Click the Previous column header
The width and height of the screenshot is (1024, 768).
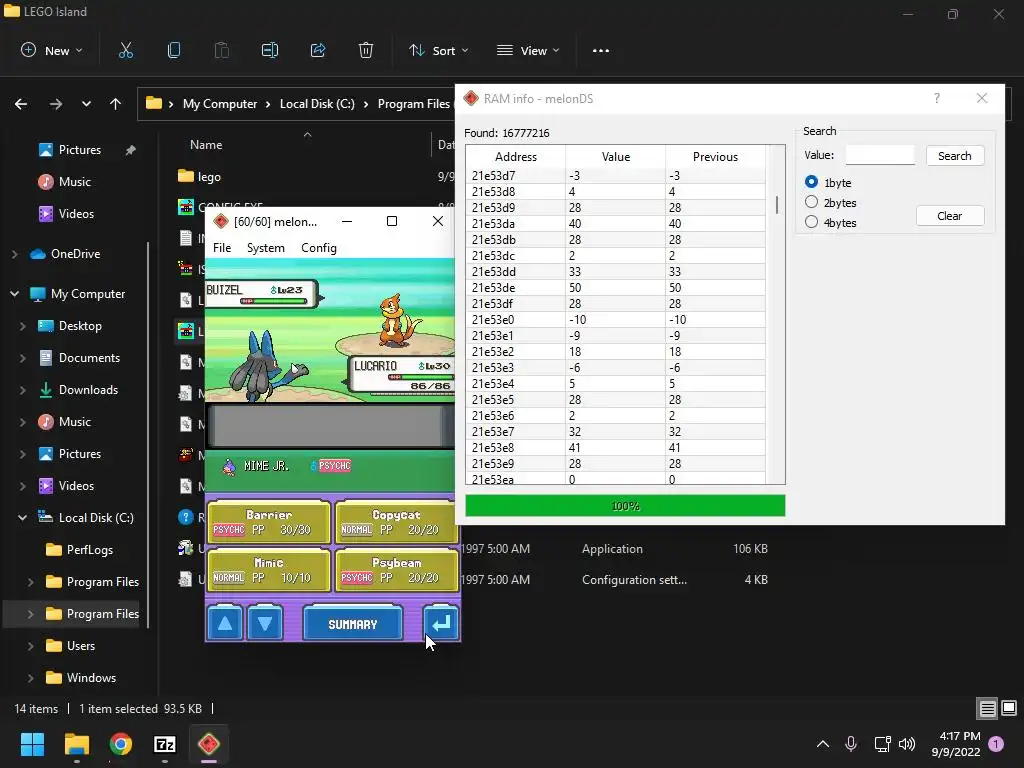pyautogui.click(x=715, y=157)
